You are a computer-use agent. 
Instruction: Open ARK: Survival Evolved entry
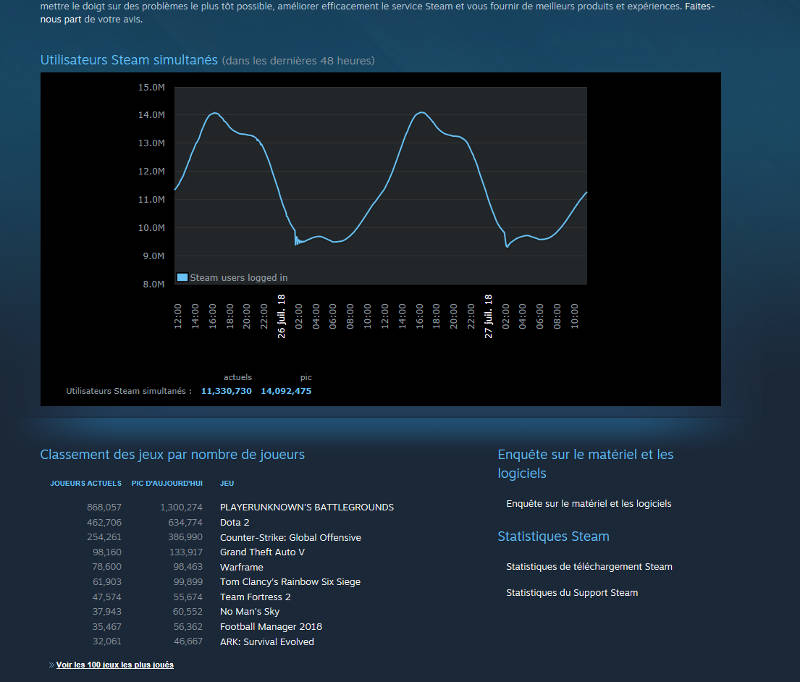[x=267, y=642]
